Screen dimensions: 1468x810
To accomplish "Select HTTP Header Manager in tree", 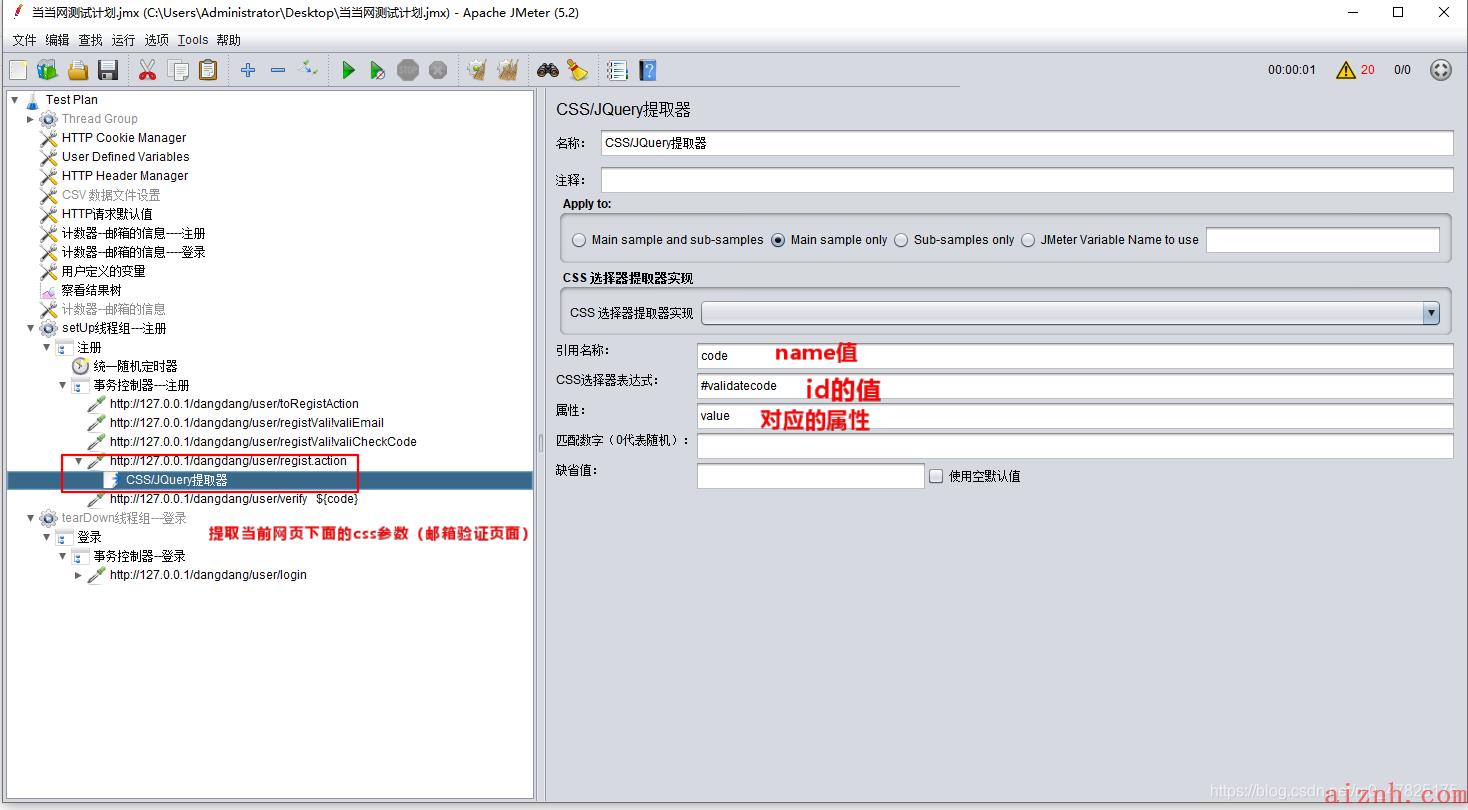I will click(124, 176).
